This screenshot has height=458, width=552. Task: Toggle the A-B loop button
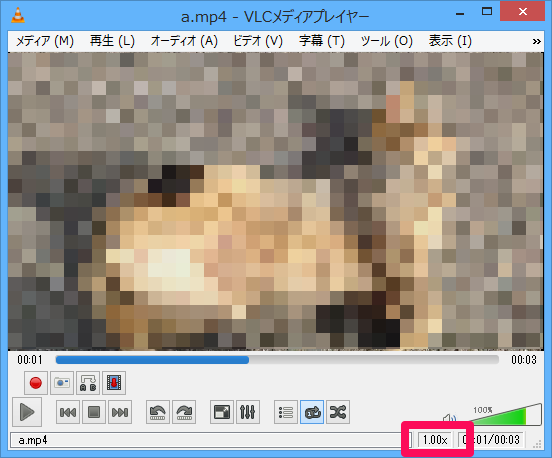[x=88, y=383]
